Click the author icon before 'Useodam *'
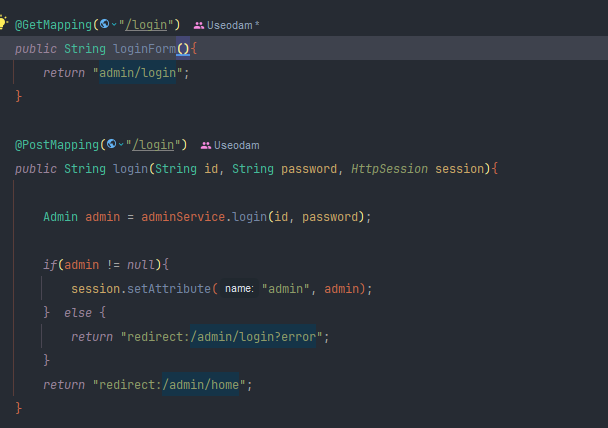The height and width of the screenshot is (428, 608). pyautogui.click(x=199, y=26)
